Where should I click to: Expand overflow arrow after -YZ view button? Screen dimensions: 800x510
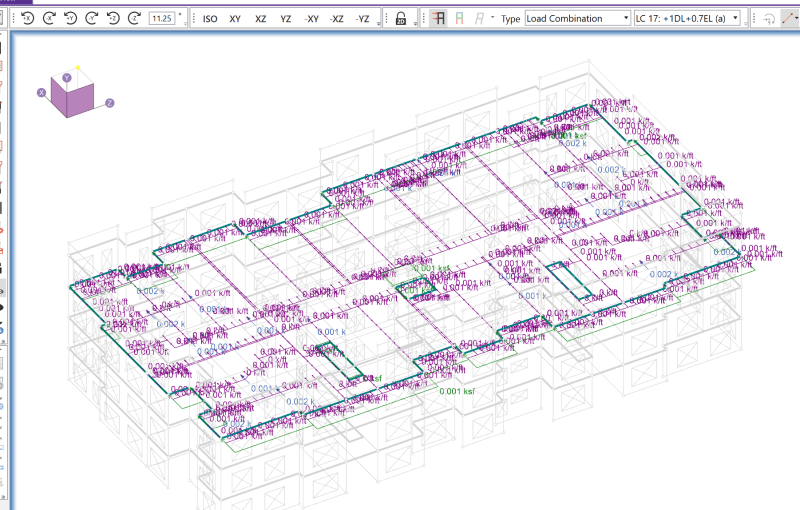coord(379,23)
